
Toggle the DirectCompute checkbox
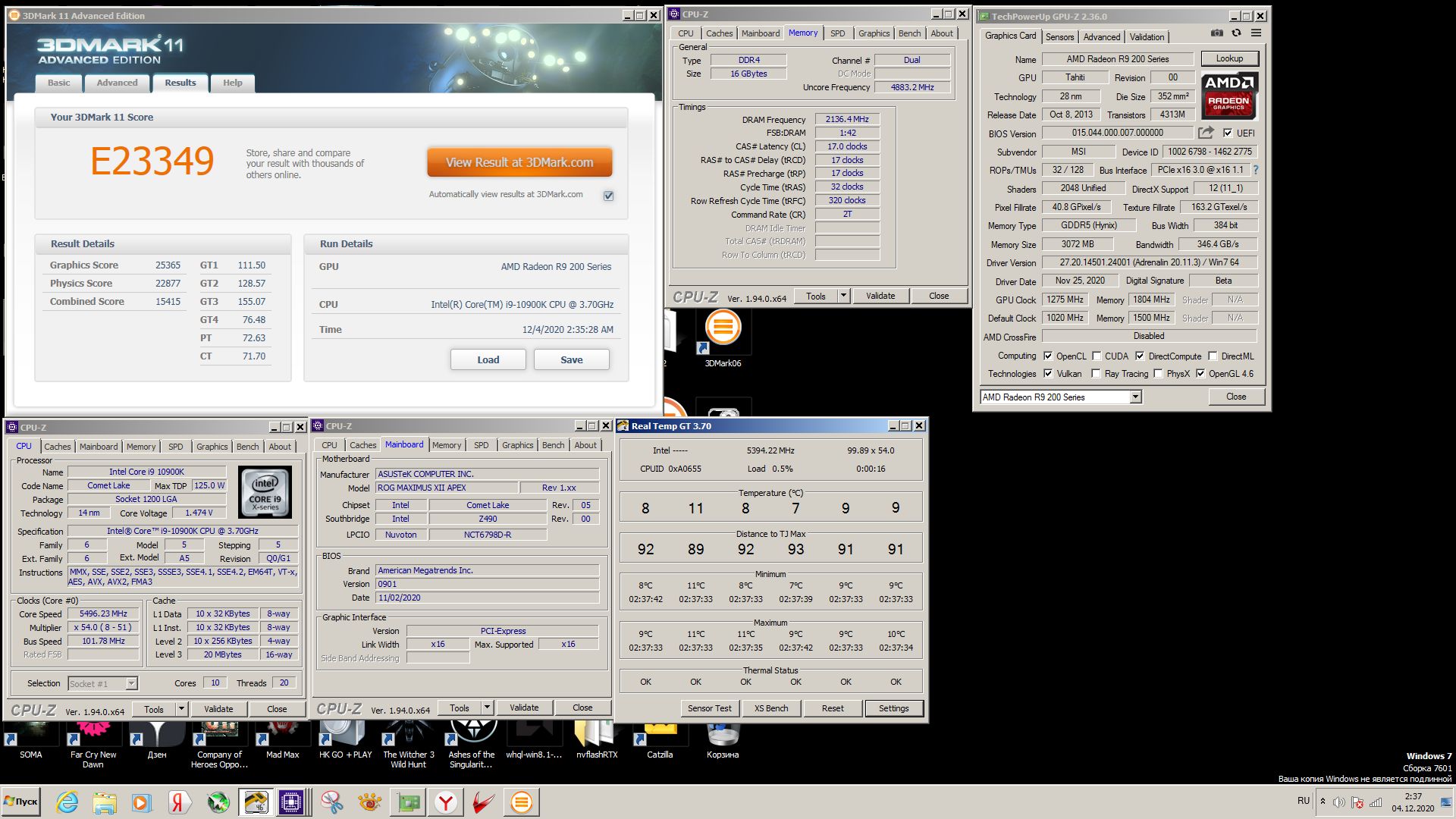coord(1140,356)
